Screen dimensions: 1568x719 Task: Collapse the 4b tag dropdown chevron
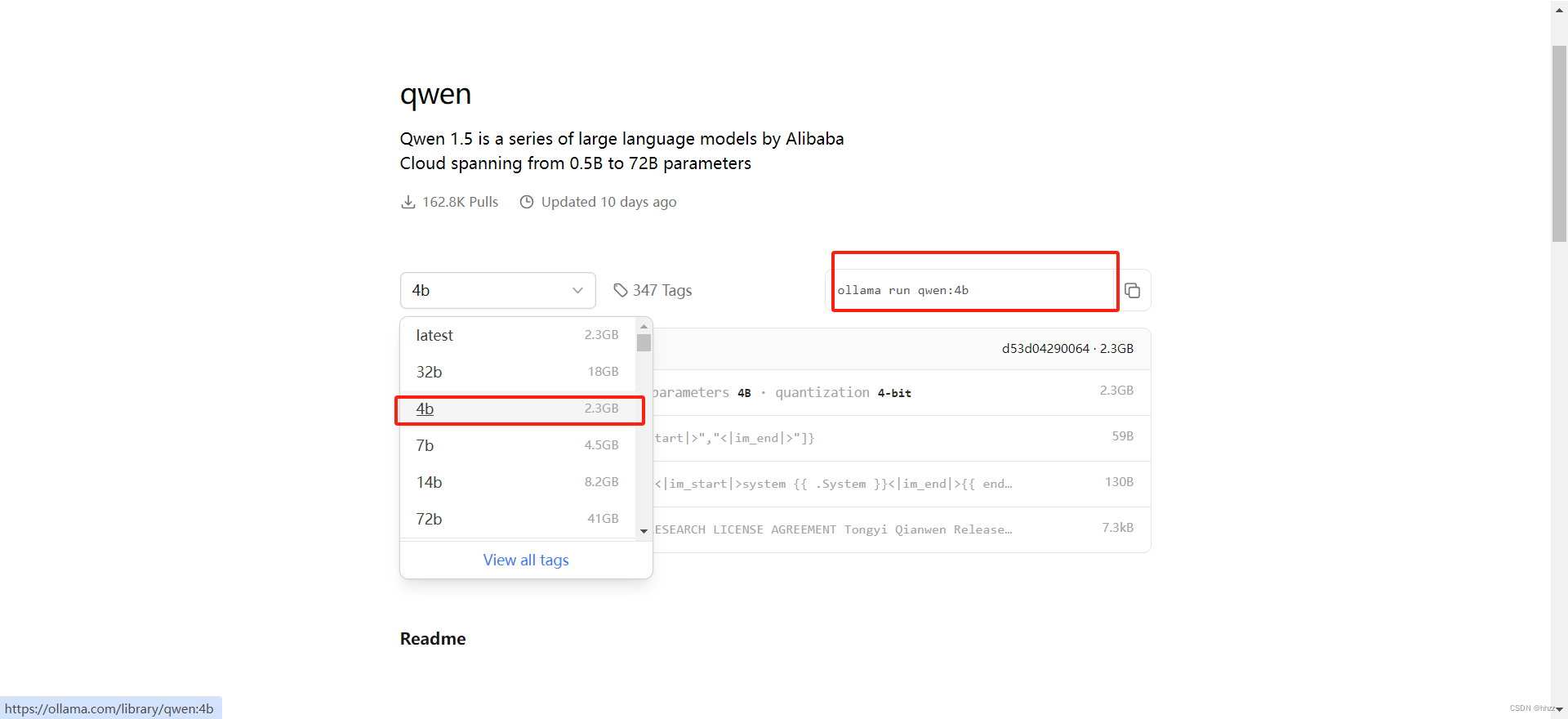(577, 291)
